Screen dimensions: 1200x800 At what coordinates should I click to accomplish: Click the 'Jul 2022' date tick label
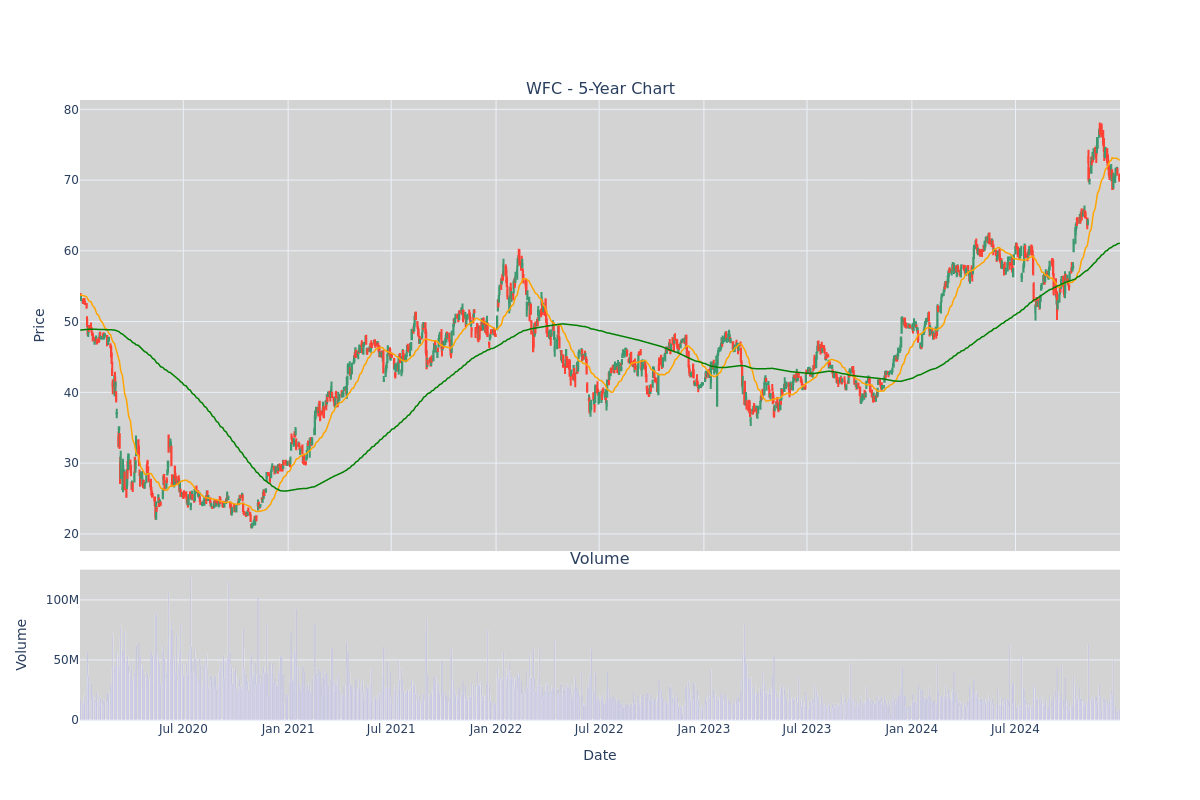click(599, 729)
